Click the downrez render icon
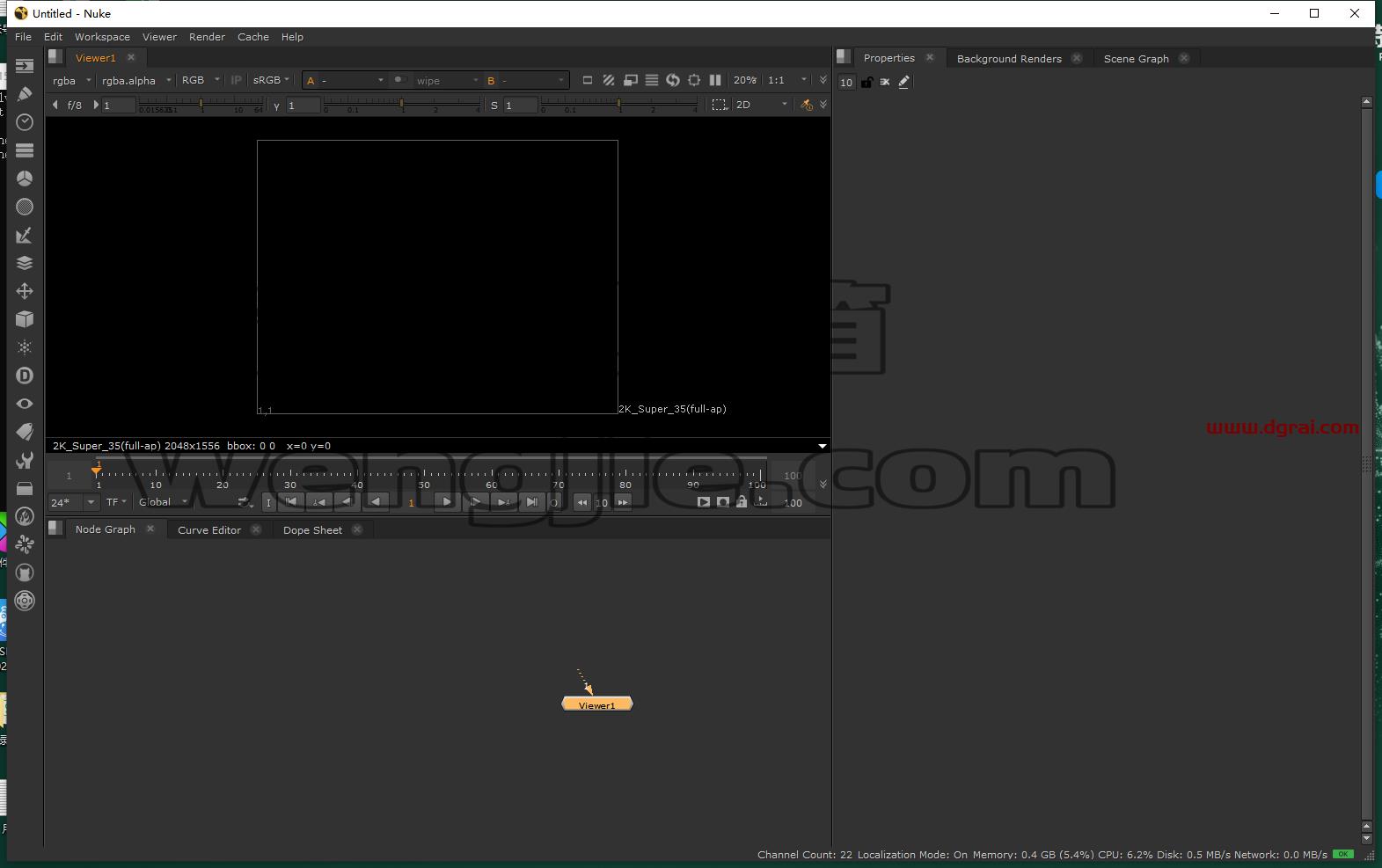The image size is (1382, 868). 631,80
